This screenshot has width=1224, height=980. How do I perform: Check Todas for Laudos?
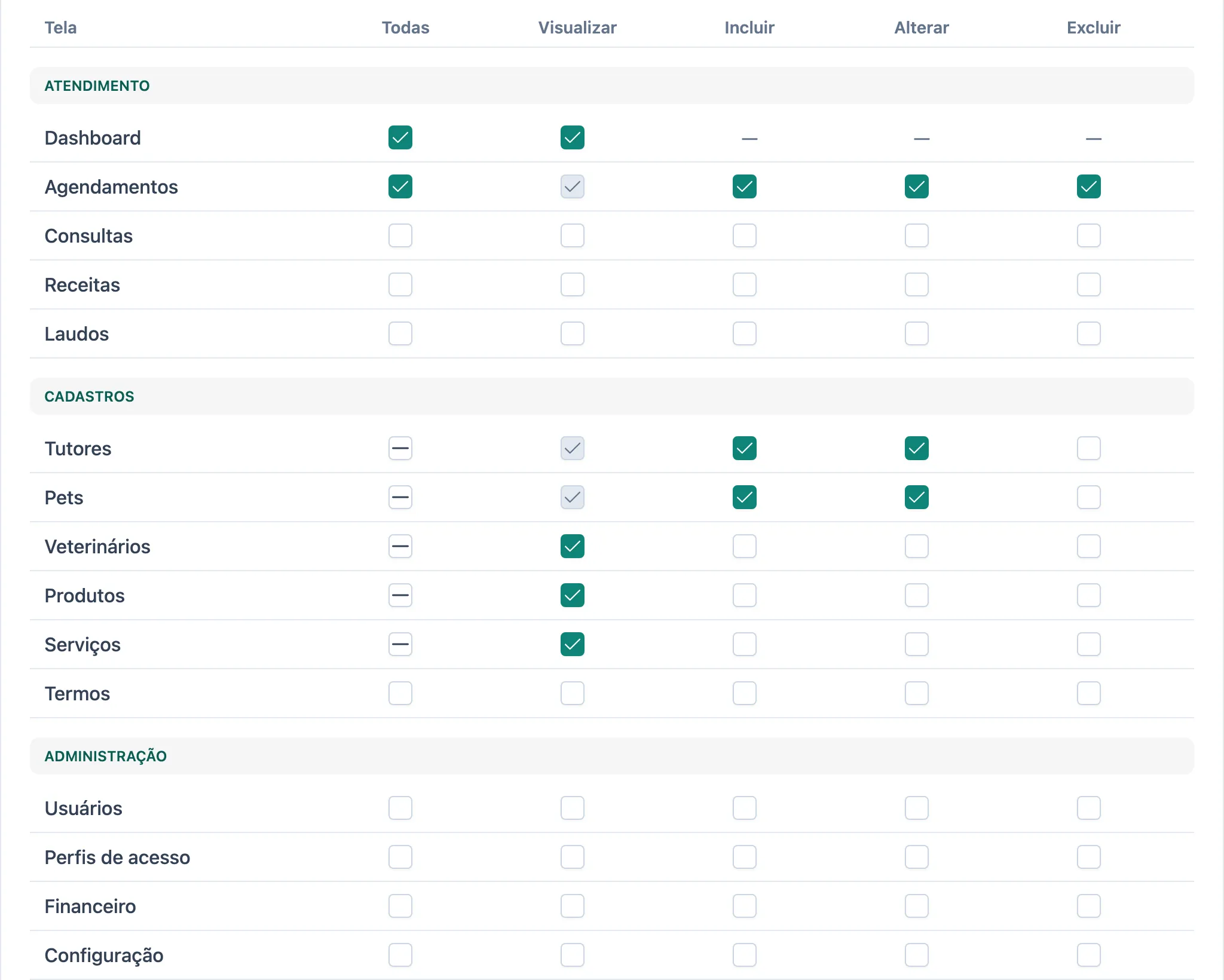pos(400,333)
